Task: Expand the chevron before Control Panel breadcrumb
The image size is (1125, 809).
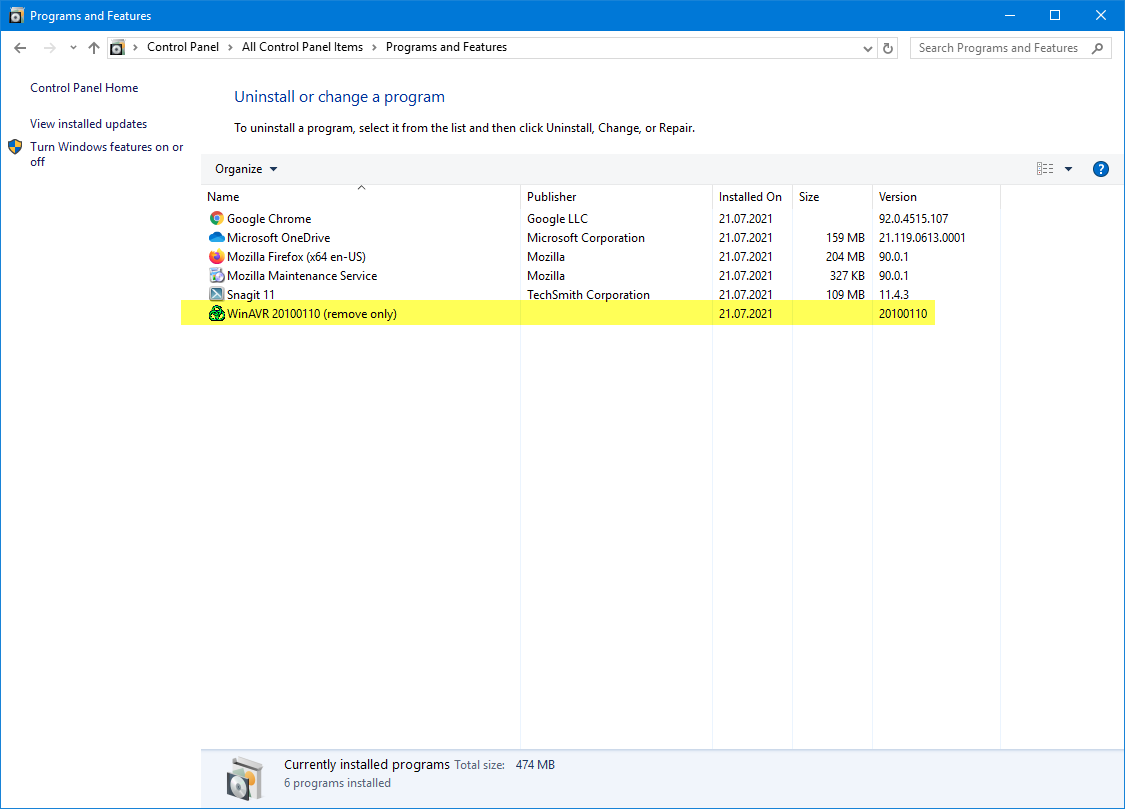Action: (135, 47)
